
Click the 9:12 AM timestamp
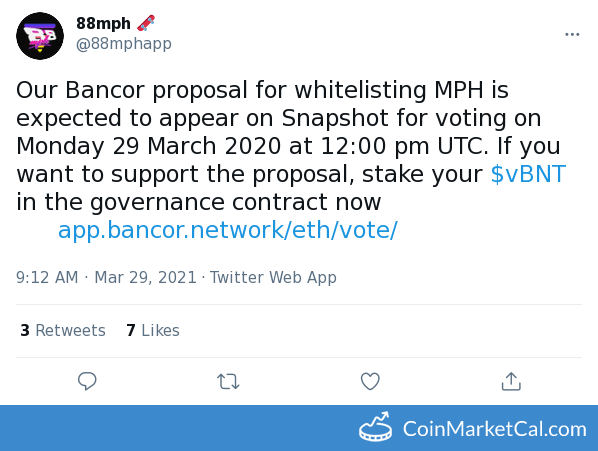(x=47, y=277)
